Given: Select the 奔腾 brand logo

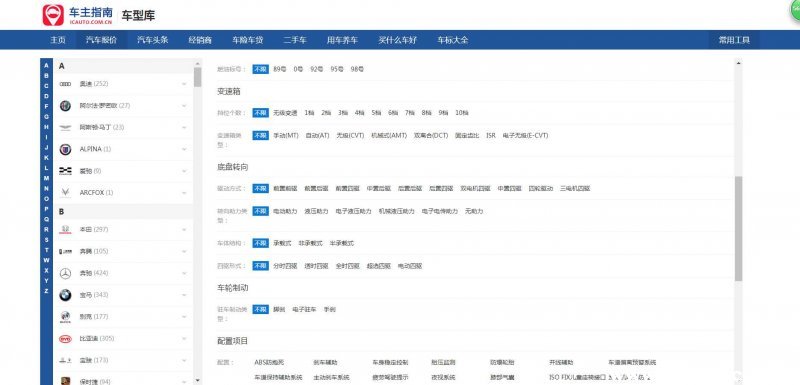Looking at the screenshot, I should pyautogui.click(x=65, y=251).
